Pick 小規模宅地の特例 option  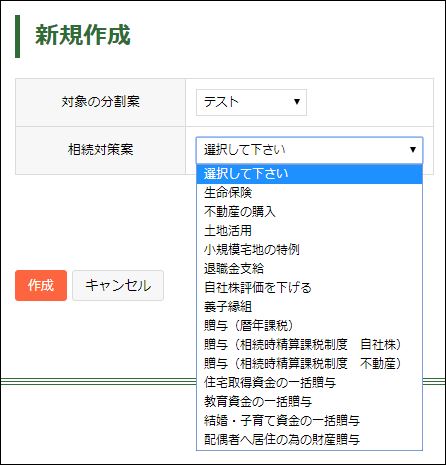click(309, 250)
